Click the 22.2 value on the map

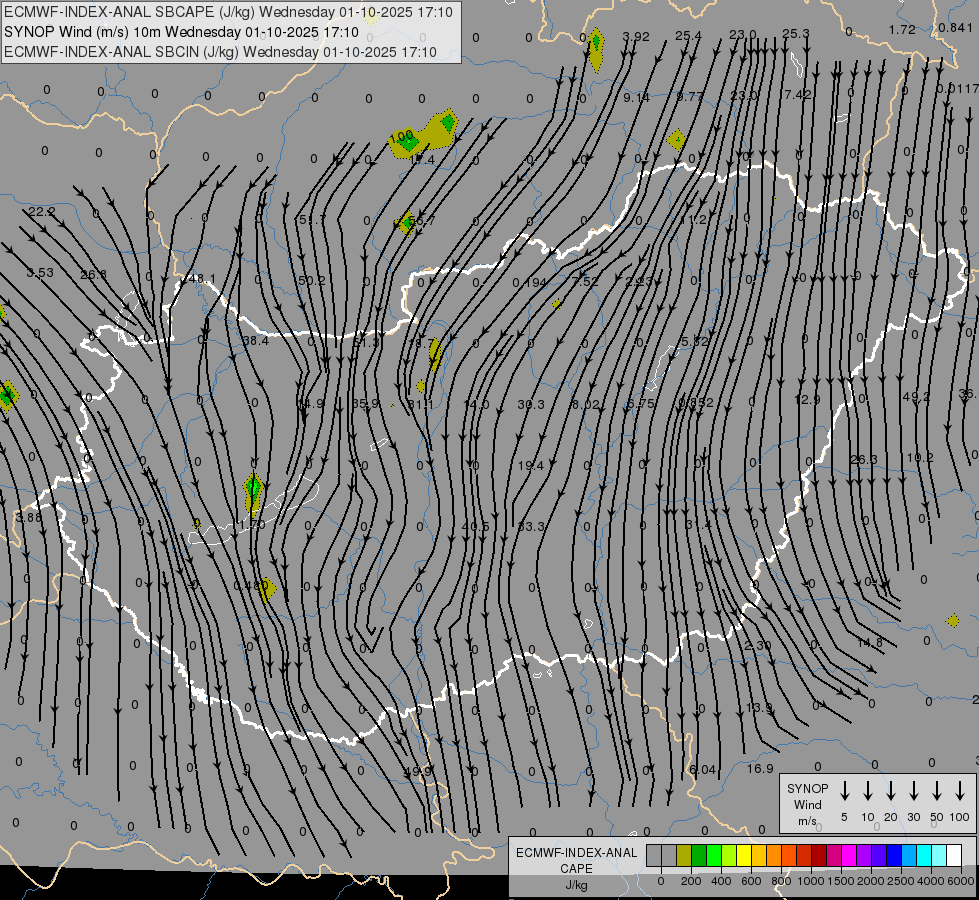41,212
